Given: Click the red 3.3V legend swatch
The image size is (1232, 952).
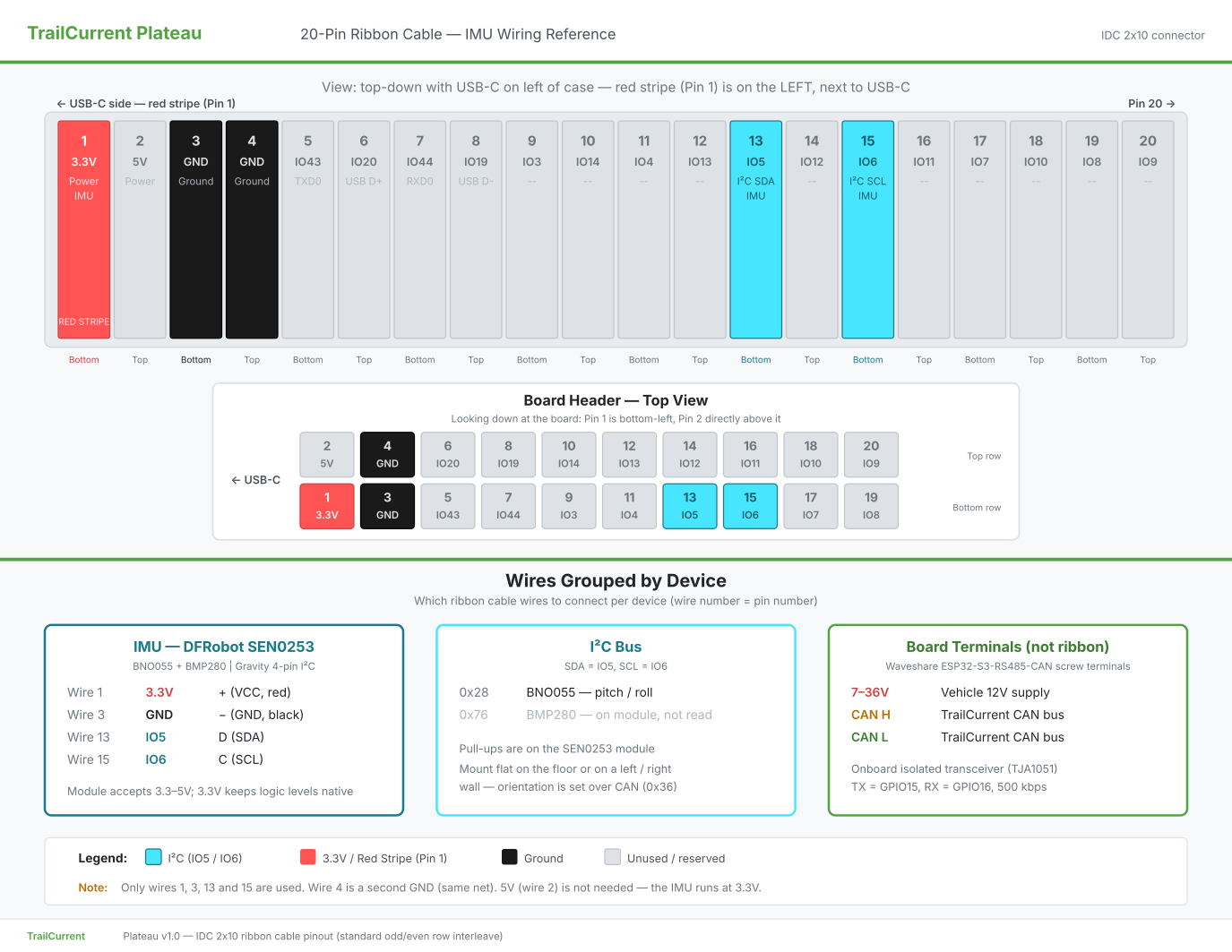Looking at the screenshot, I should (x=308, y=857).
